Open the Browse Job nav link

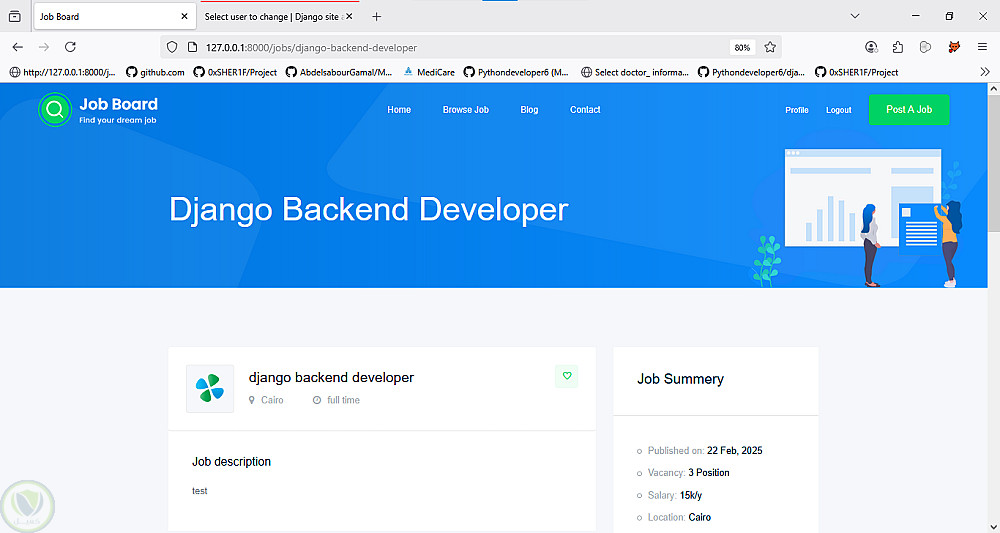tap(466, 110)
